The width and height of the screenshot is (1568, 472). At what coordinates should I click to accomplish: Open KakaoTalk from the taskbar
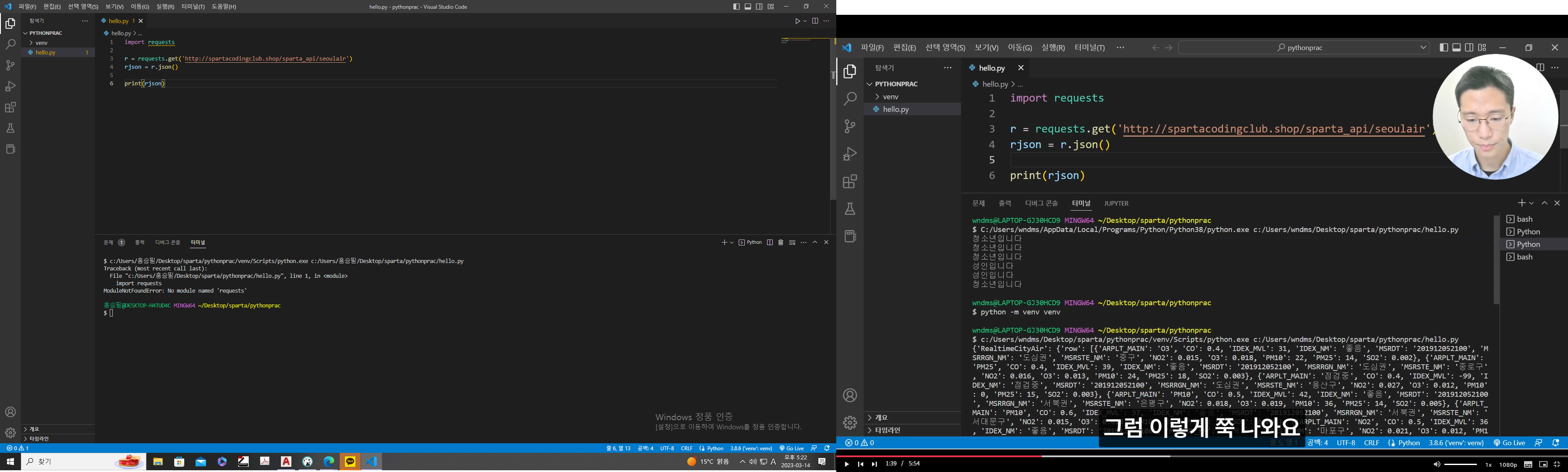(x=350, y=462)
